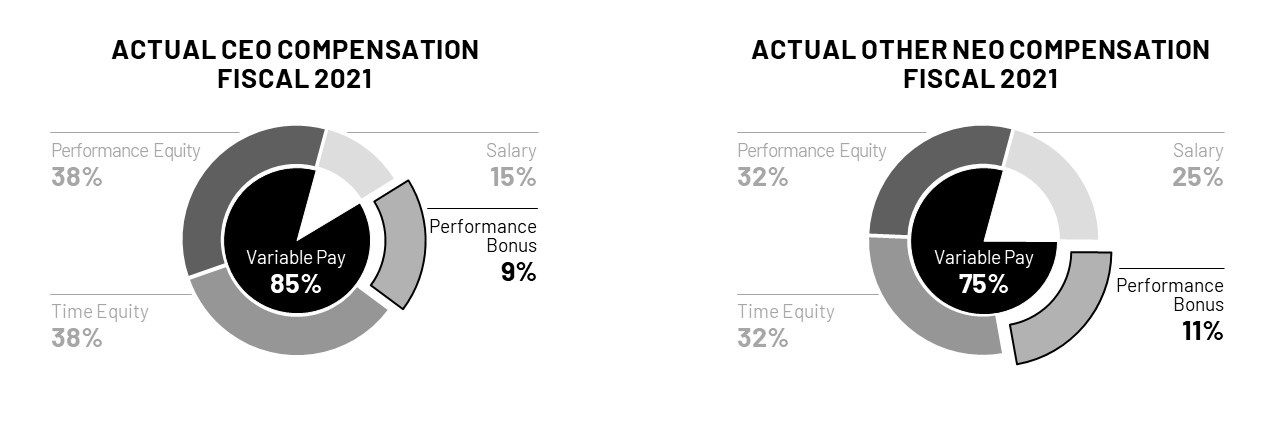Viewport: 1280px width, 425px height.
Task: Click the CEO chart's outlined Performance Bonus segment
Action: [398, 245]
